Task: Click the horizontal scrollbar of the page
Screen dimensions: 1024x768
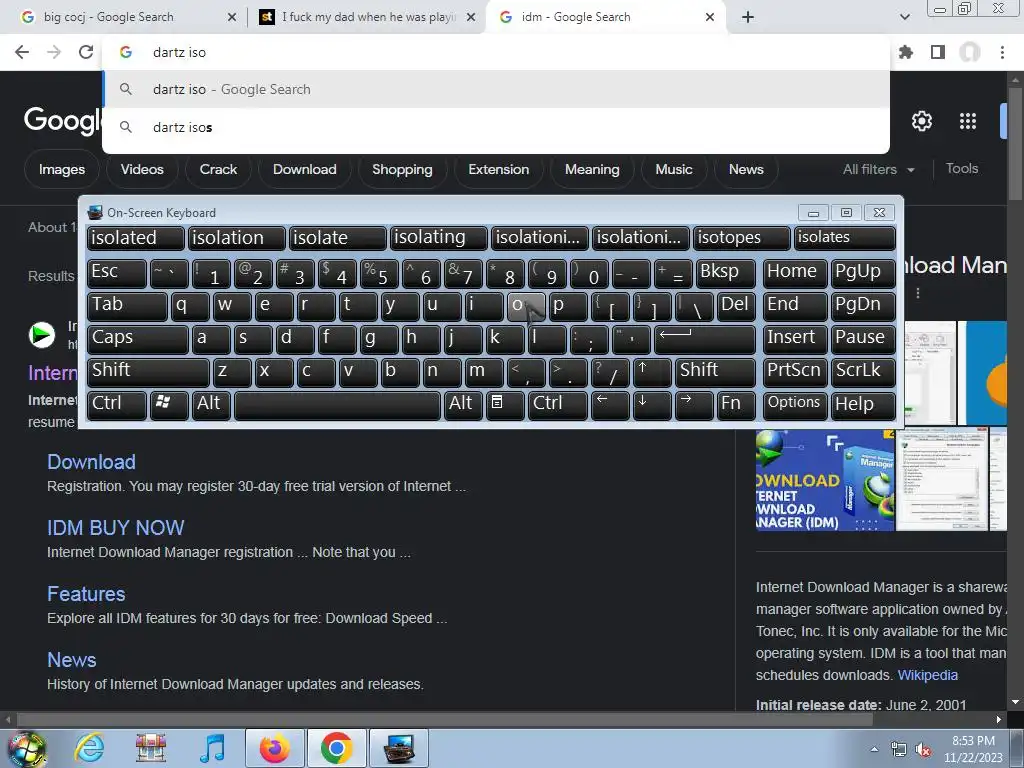Action: point(444,720)
